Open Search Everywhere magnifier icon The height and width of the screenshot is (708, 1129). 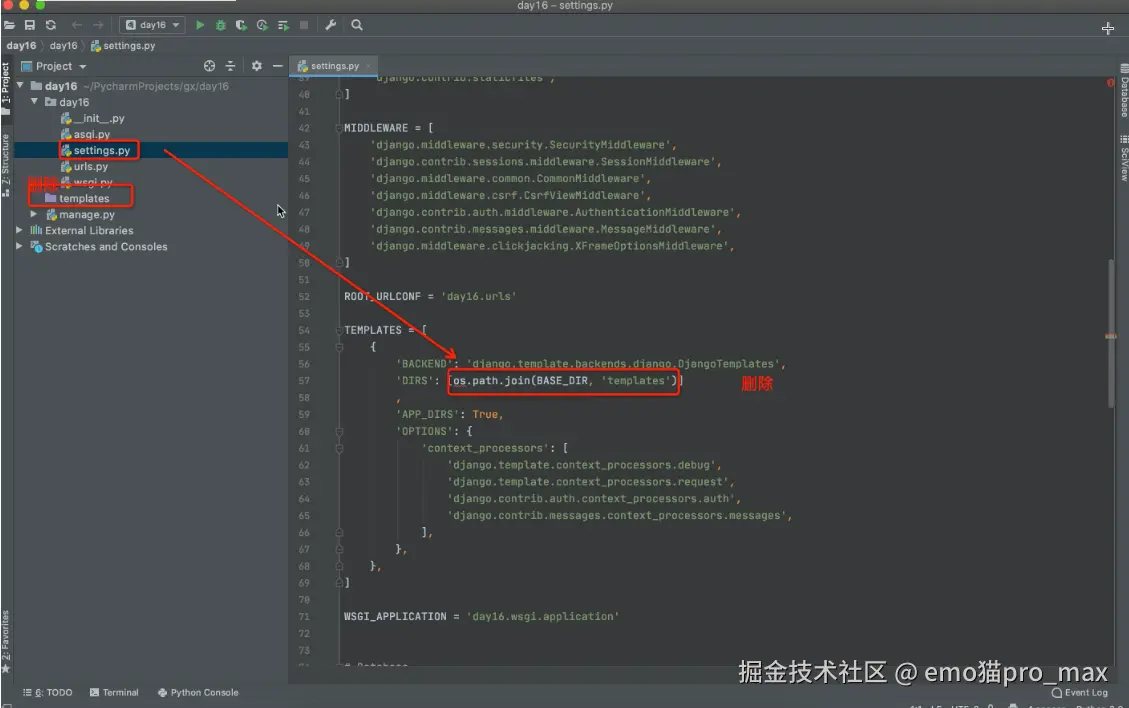[x=356, y=25]
